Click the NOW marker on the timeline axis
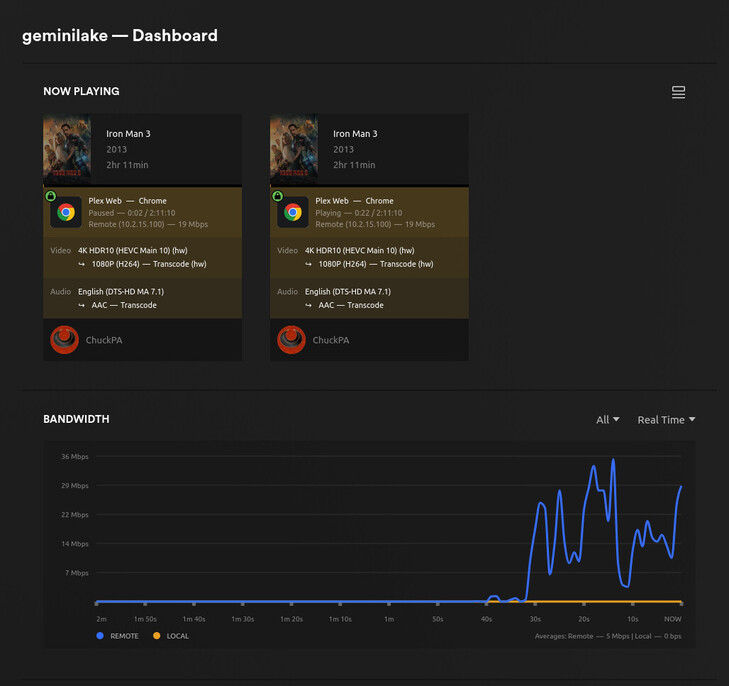The image size is (729, 686). coord(672,619)
